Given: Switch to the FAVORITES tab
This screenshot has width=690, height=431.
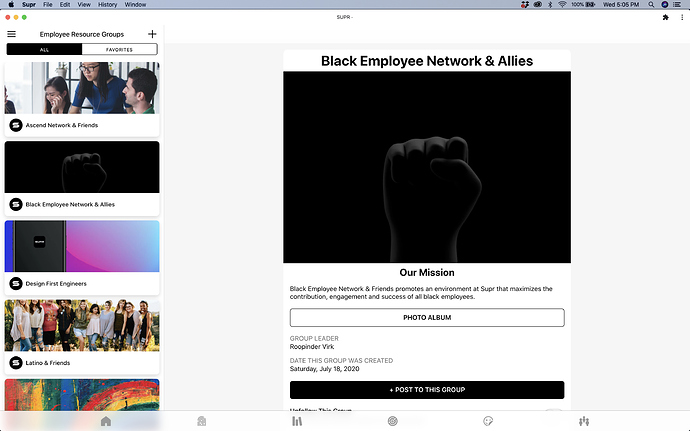Looking at the screenshot, I should [119, 49].
